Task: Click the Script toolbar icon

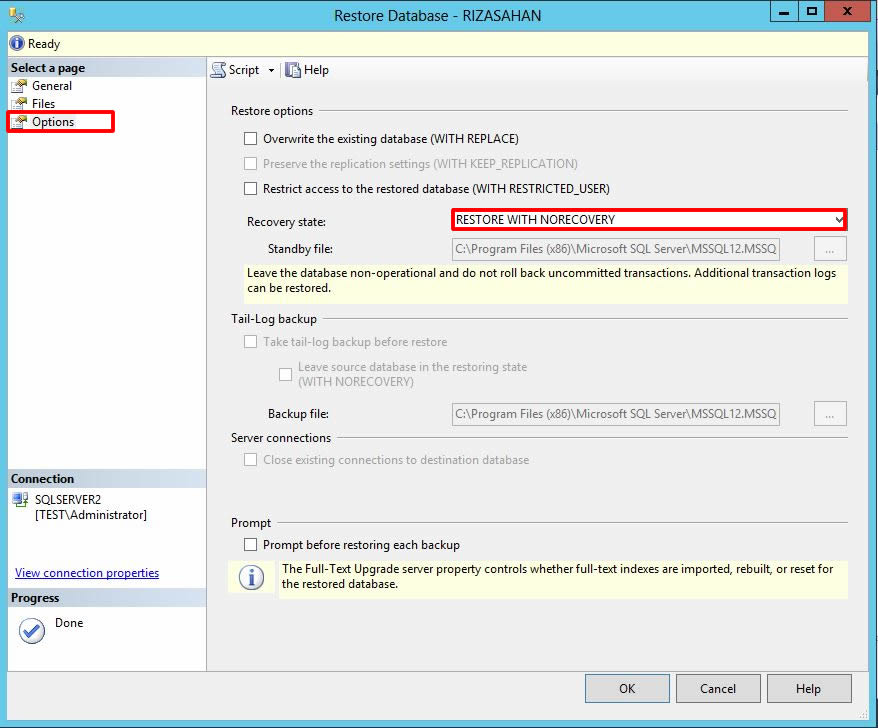Action: (218, 70)
